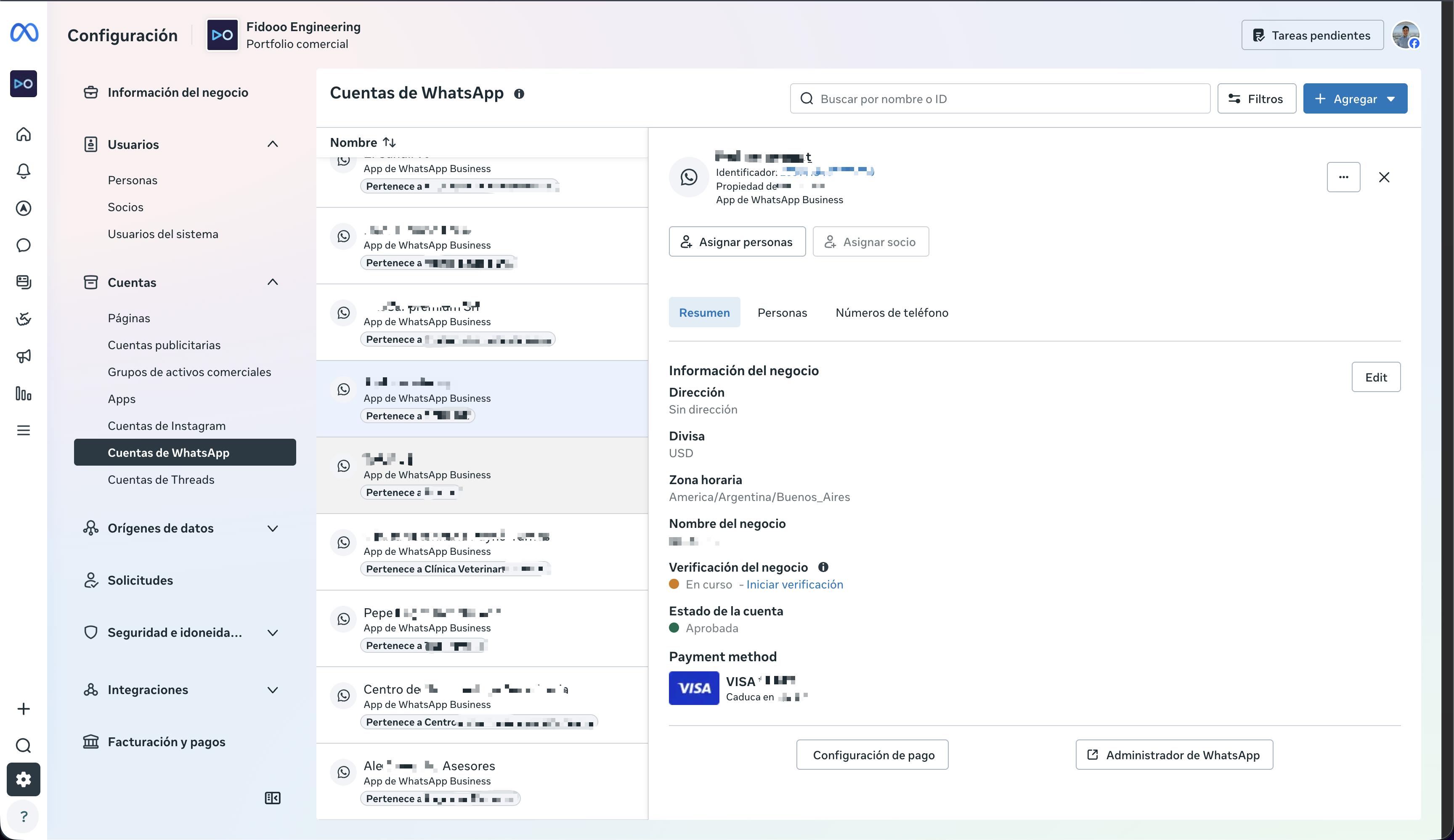Click Iniciar verificación link
The width and height of the screenshot is (1454, 840).
tap(794, 584)
